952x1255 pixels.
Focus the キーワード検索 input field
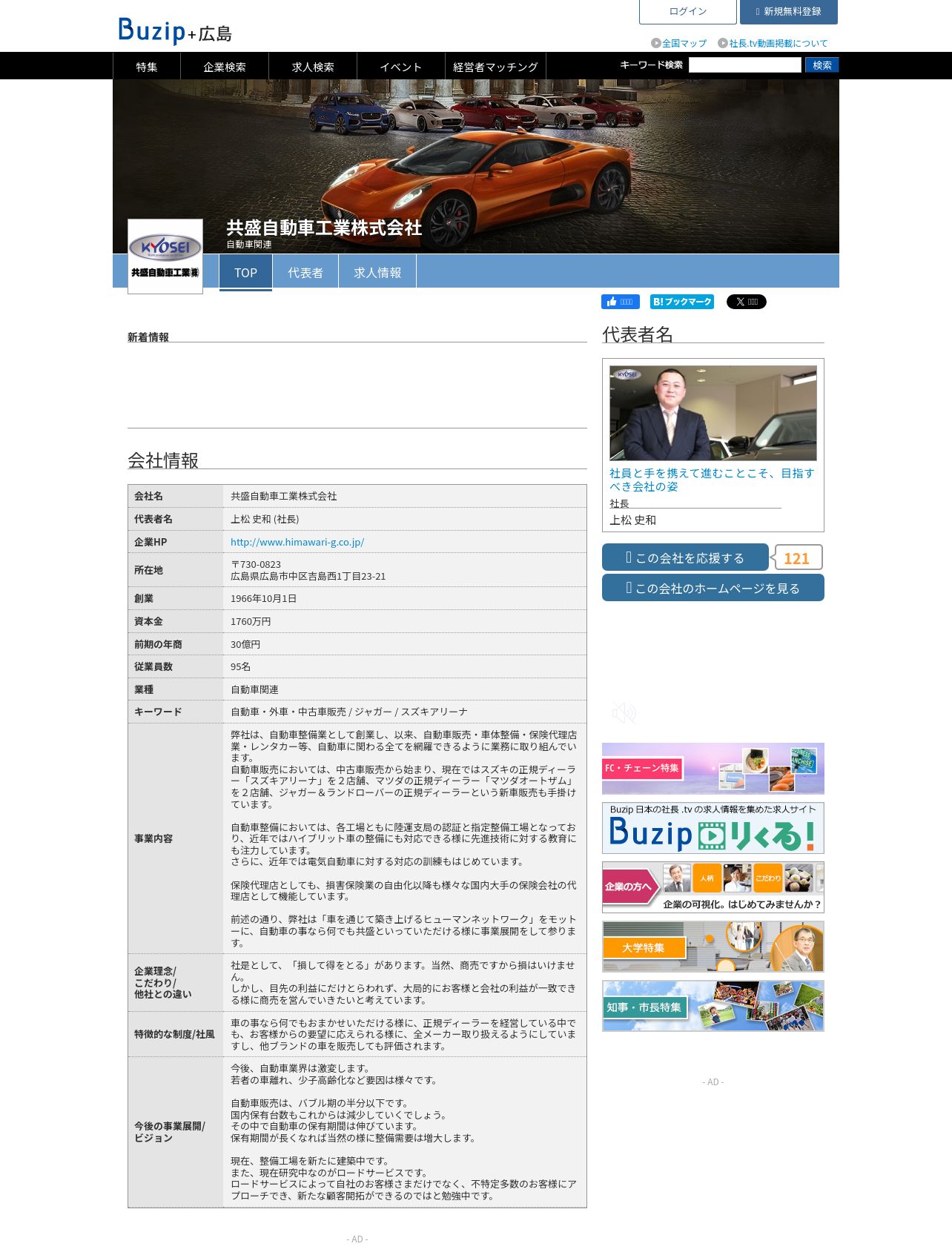tap(745, 65)
